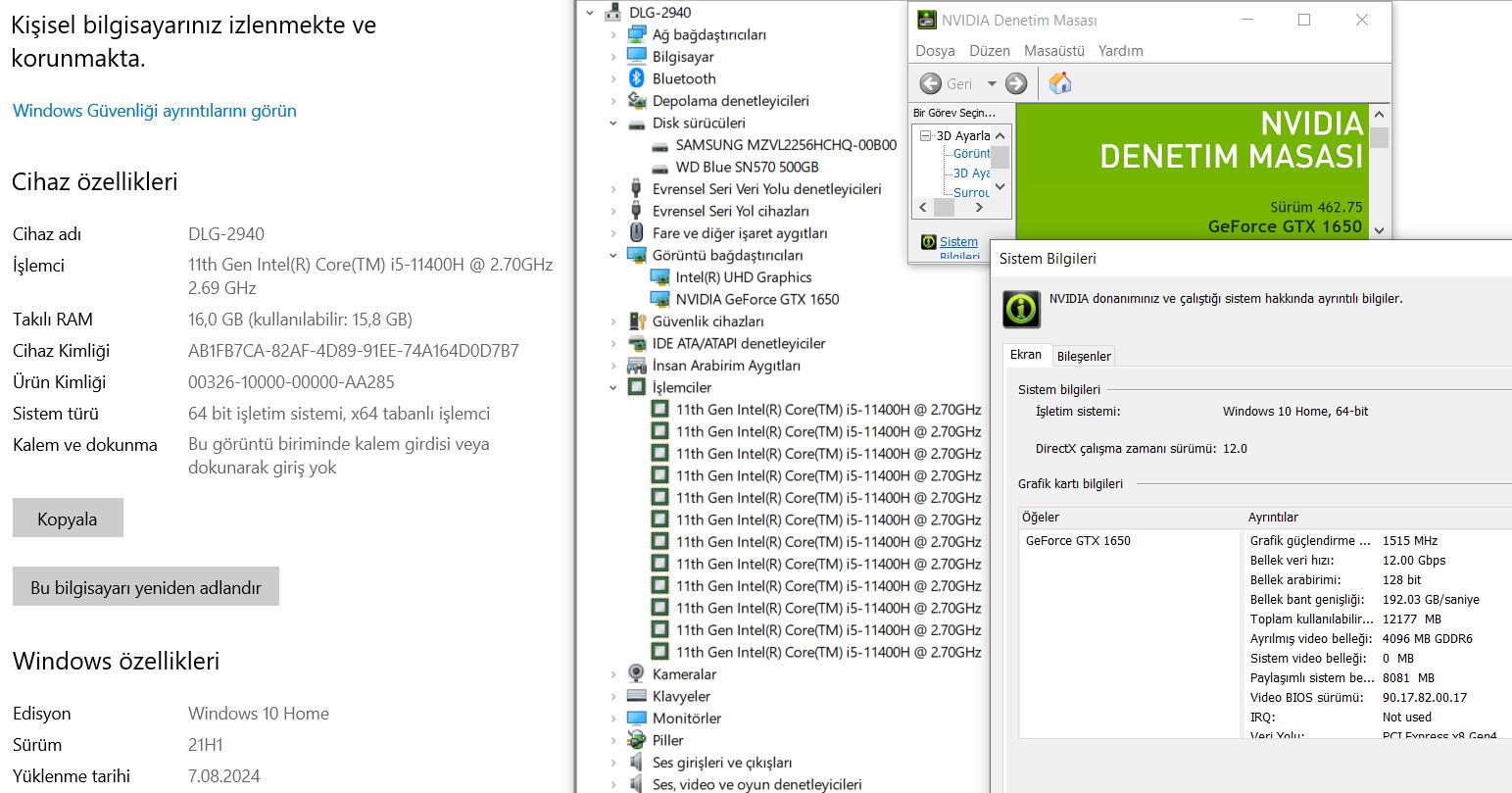The image size is (1512, 793).
Task: Select Evrensel Seri Veri Yolu denetleyicileri row
Action: click(766, 189)
